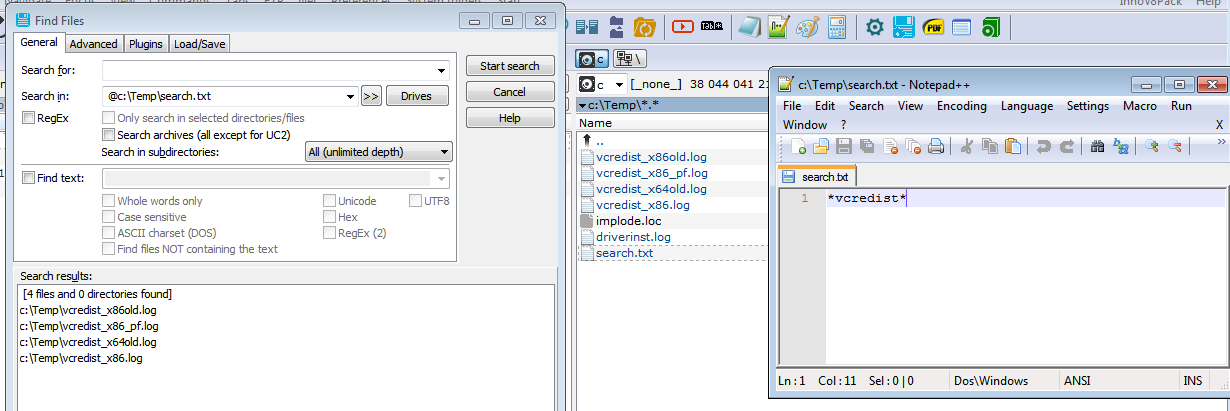
Task: Click Replace icon in Notepad++ toolbar
Action: (x=1120, y=147)
